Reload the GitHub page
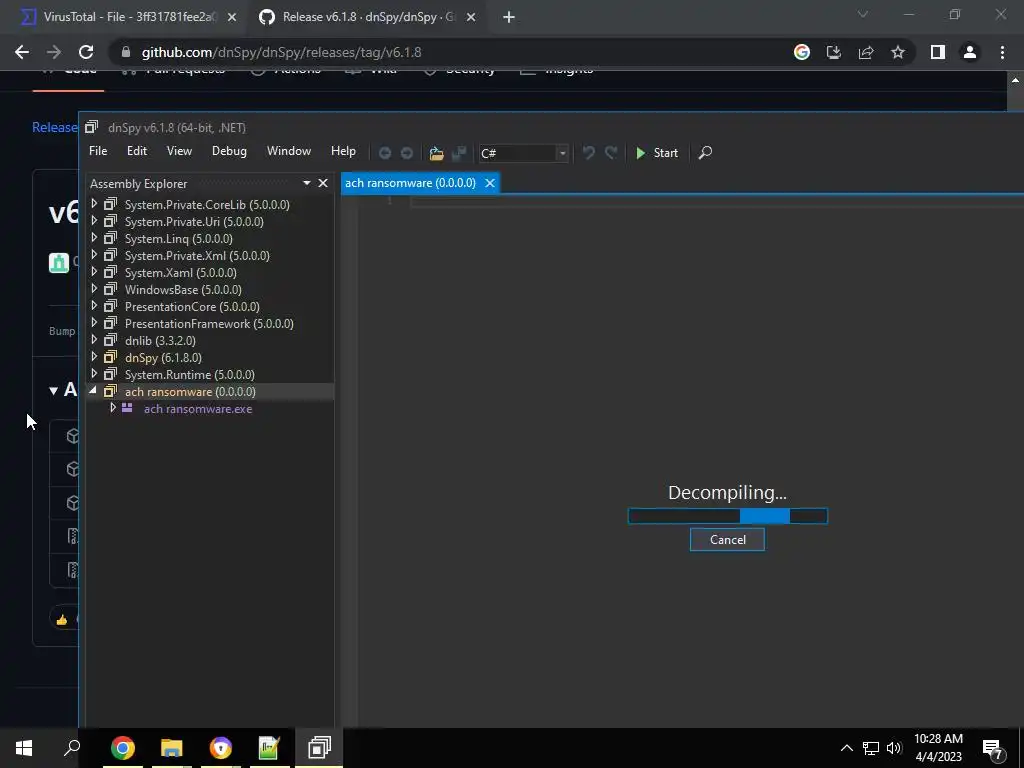The height and width of the screenshot is (768, 1024). 86,52
